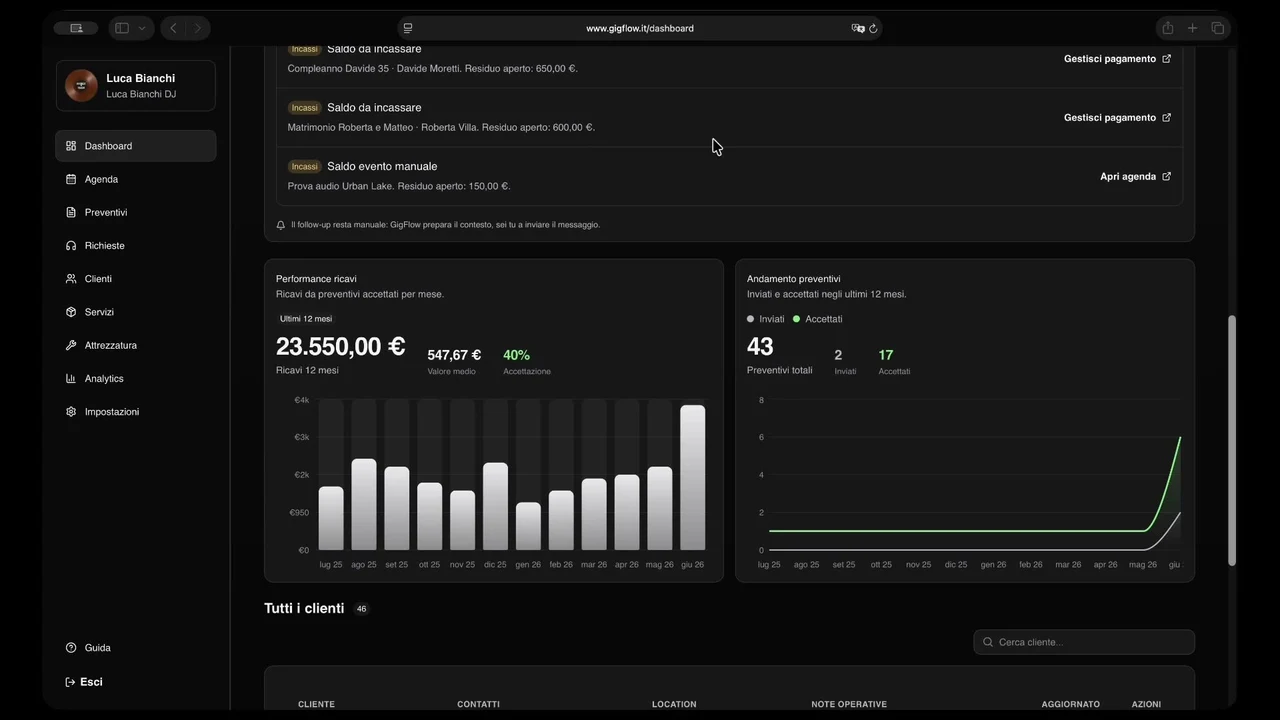Click the bell icon near follow-up note
Screen dimensions: 1280x720
[281, 225]
